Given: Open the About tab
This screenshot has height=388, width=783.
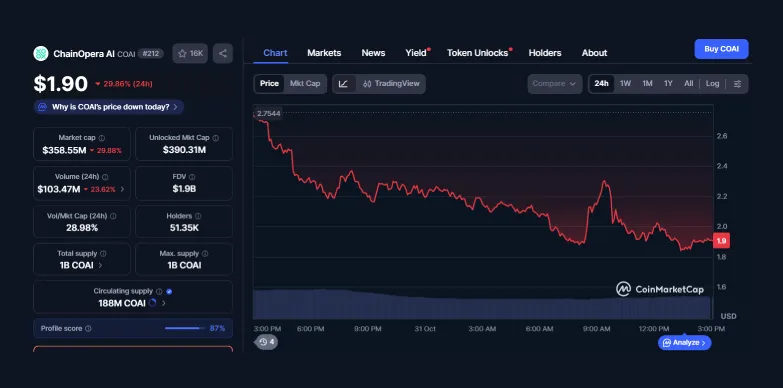Looking at the screenshot, I should (594, 53).
